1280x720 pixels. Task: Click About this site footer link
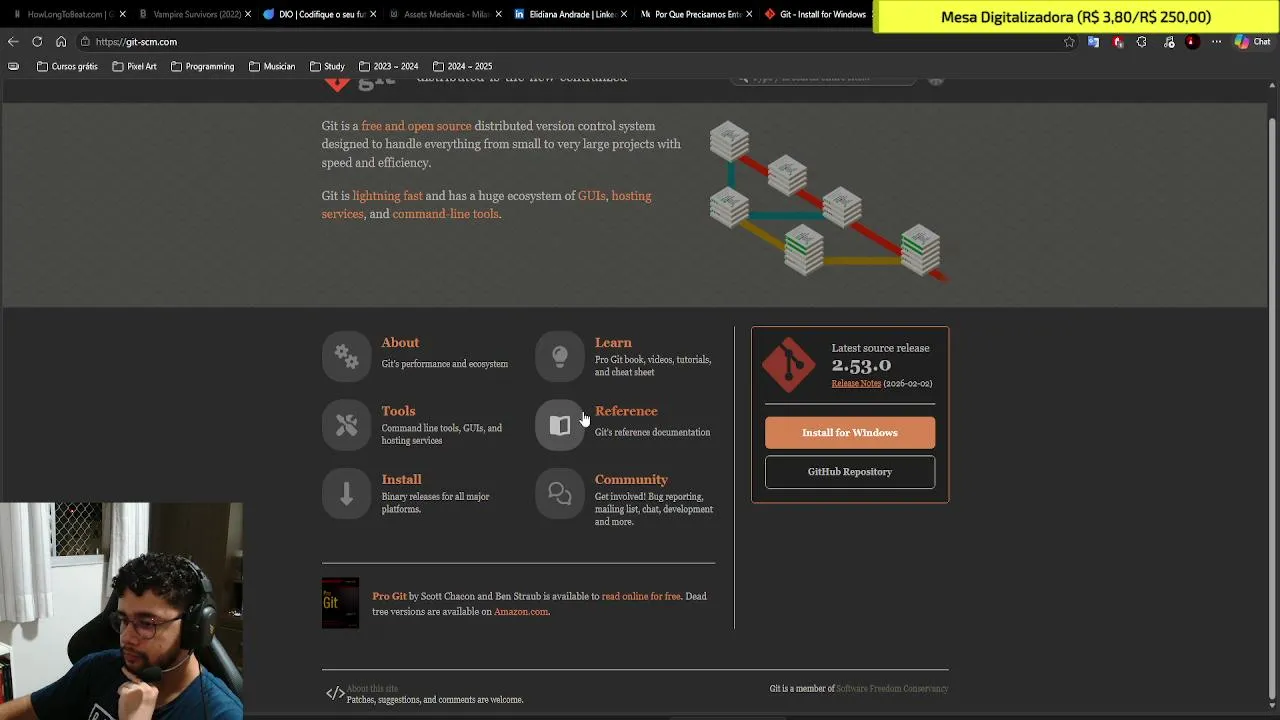[x=372, y=689]
